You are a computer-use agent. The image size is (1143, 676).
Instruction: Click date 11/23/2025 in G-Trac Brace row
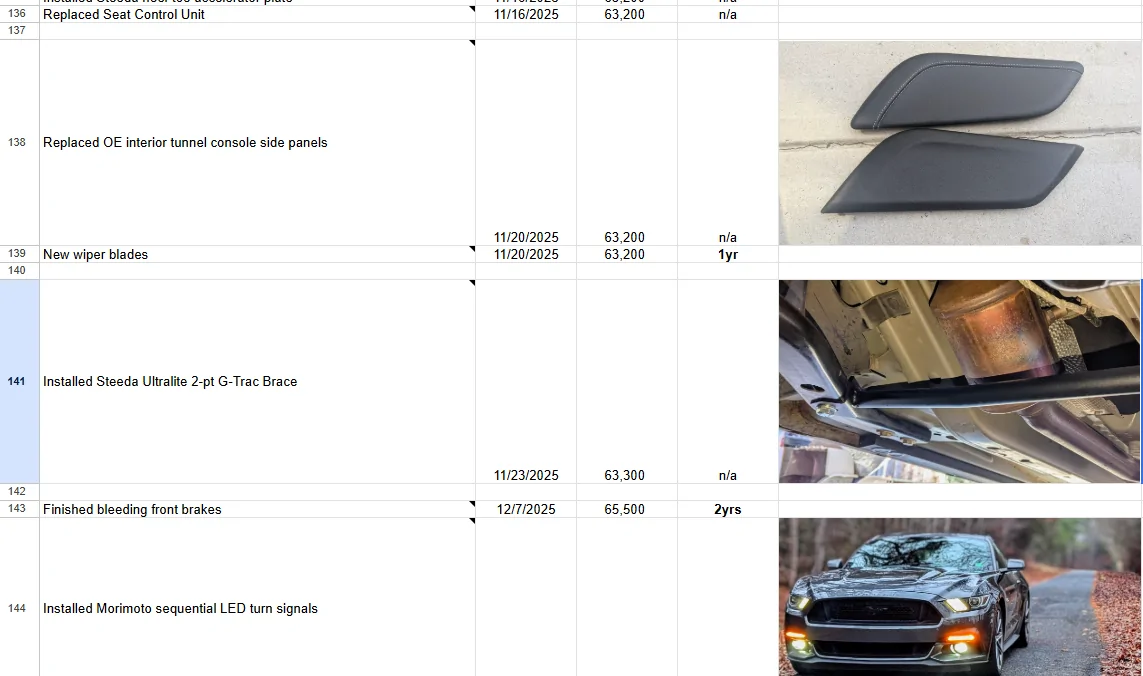(x=526, y=475)
